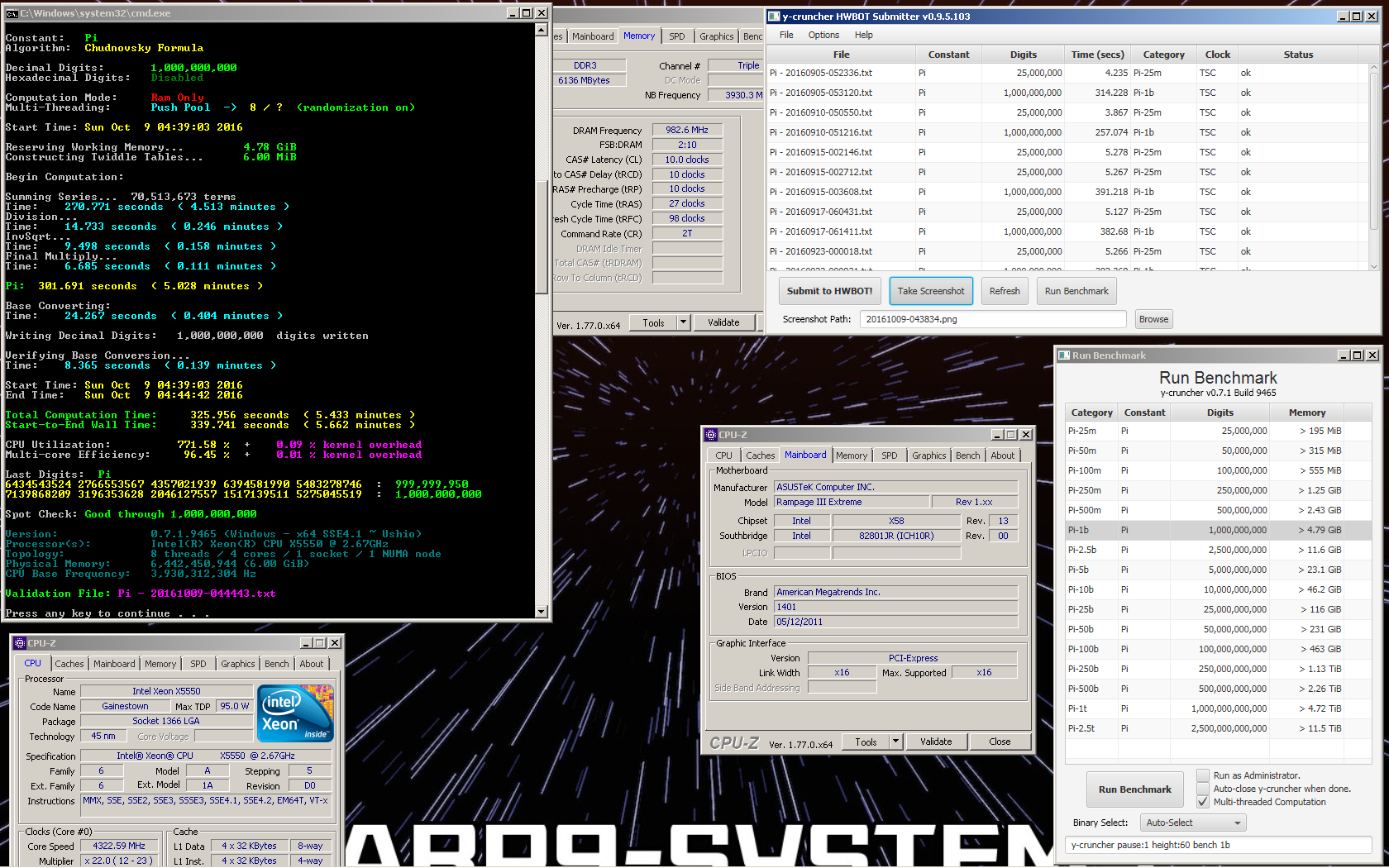
Task: Open Tools dropdown arrow in CPU-Z Mainboard window
Action: [895, 742]
